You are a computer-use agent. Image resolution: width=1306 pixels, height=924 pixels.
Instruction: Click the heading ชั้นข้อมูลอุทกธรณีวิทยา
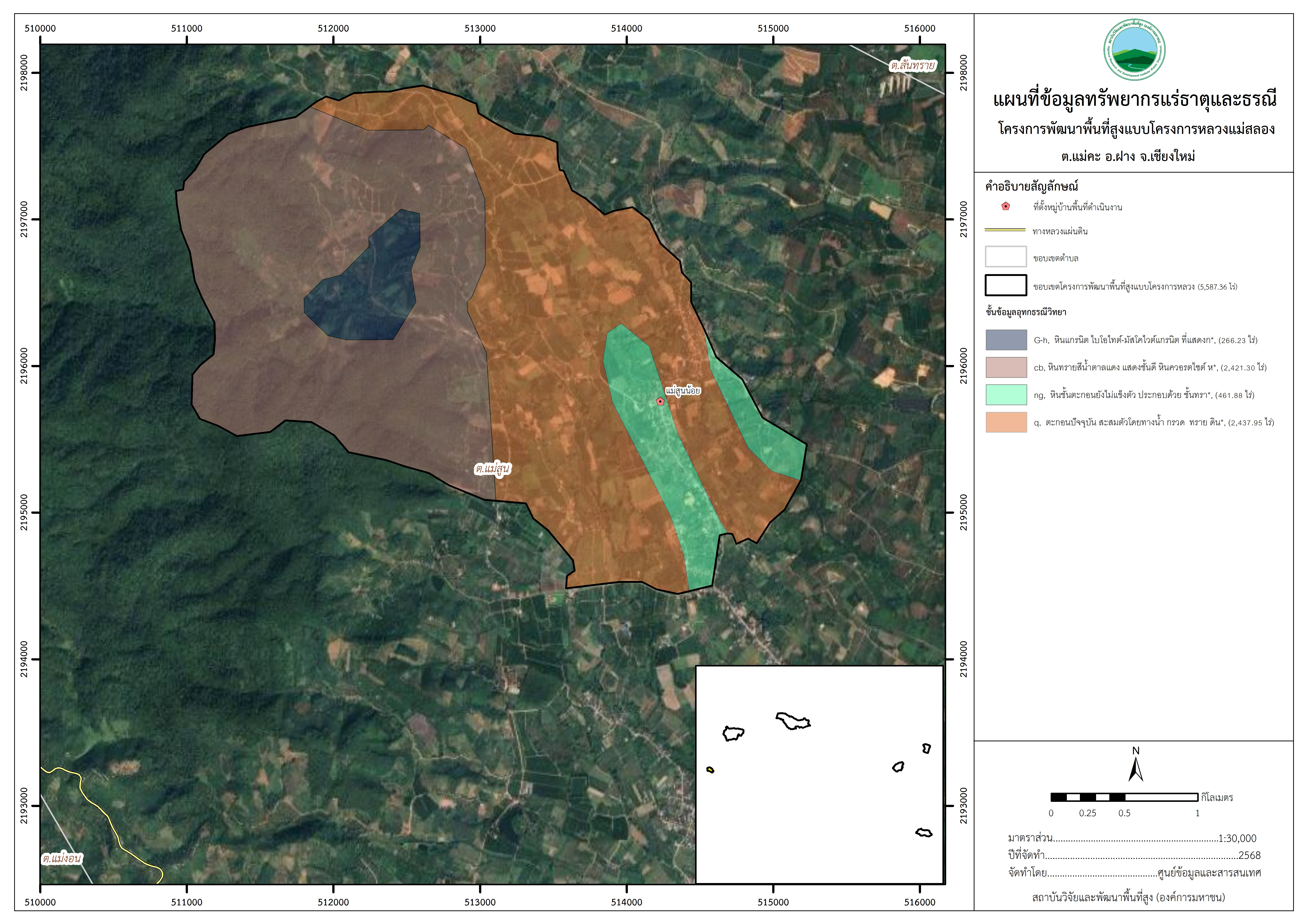[1026, 312]
